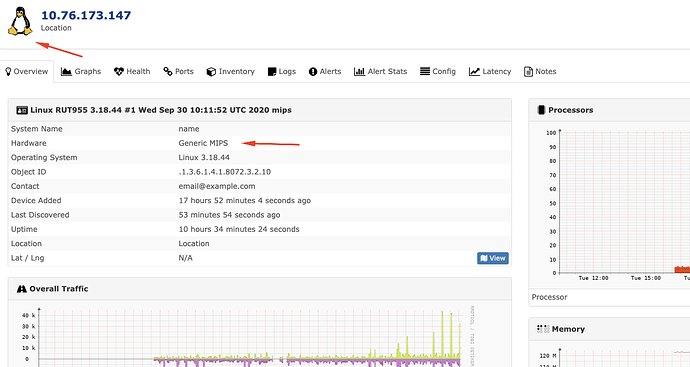Viewport: 690px width, 367px height.
Task: Click the Logs sticky-note icon
Action: tap(272, 72)
